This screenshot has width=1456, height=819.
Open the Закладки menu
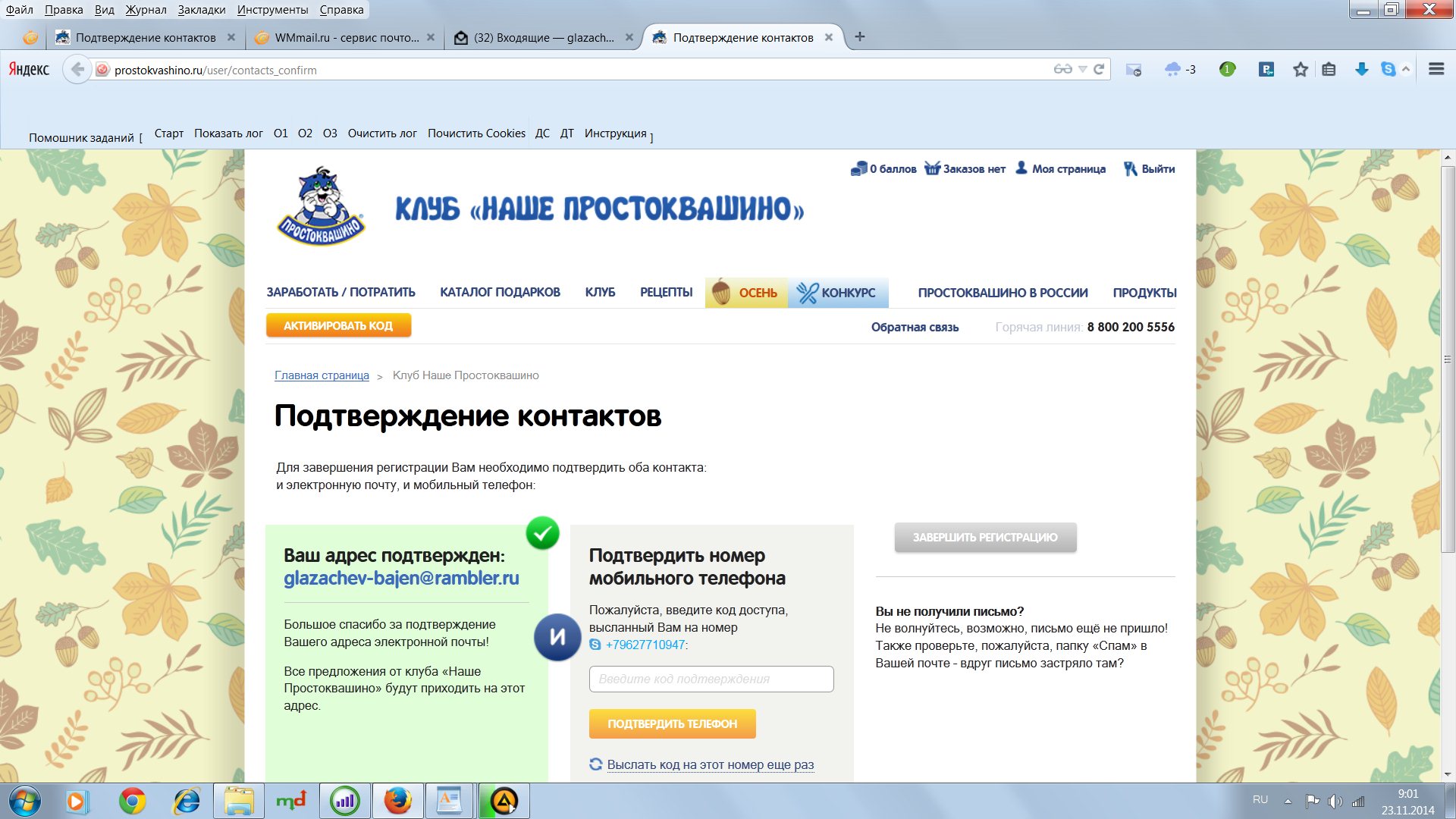(201, 10)
